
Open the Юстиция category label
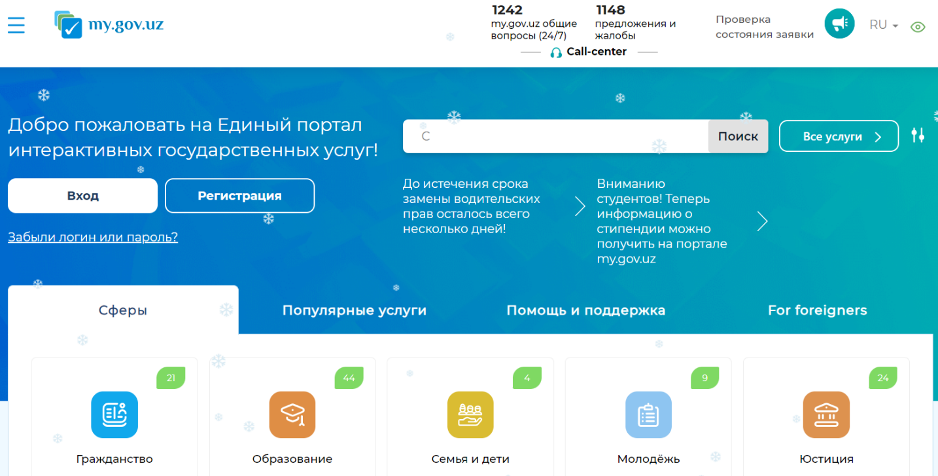(x=826, y=459)
